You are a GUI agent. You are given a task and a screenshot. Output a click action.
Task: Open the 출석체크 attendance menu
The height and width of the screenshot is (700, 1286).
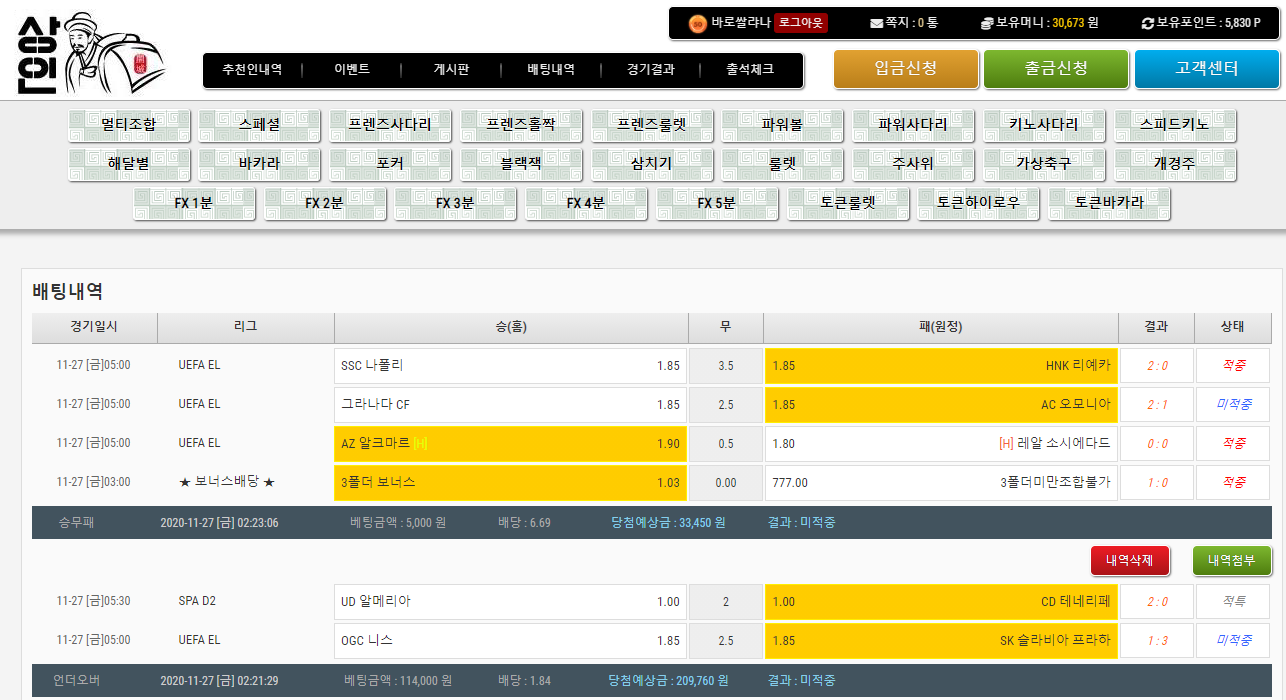[749, 70]
